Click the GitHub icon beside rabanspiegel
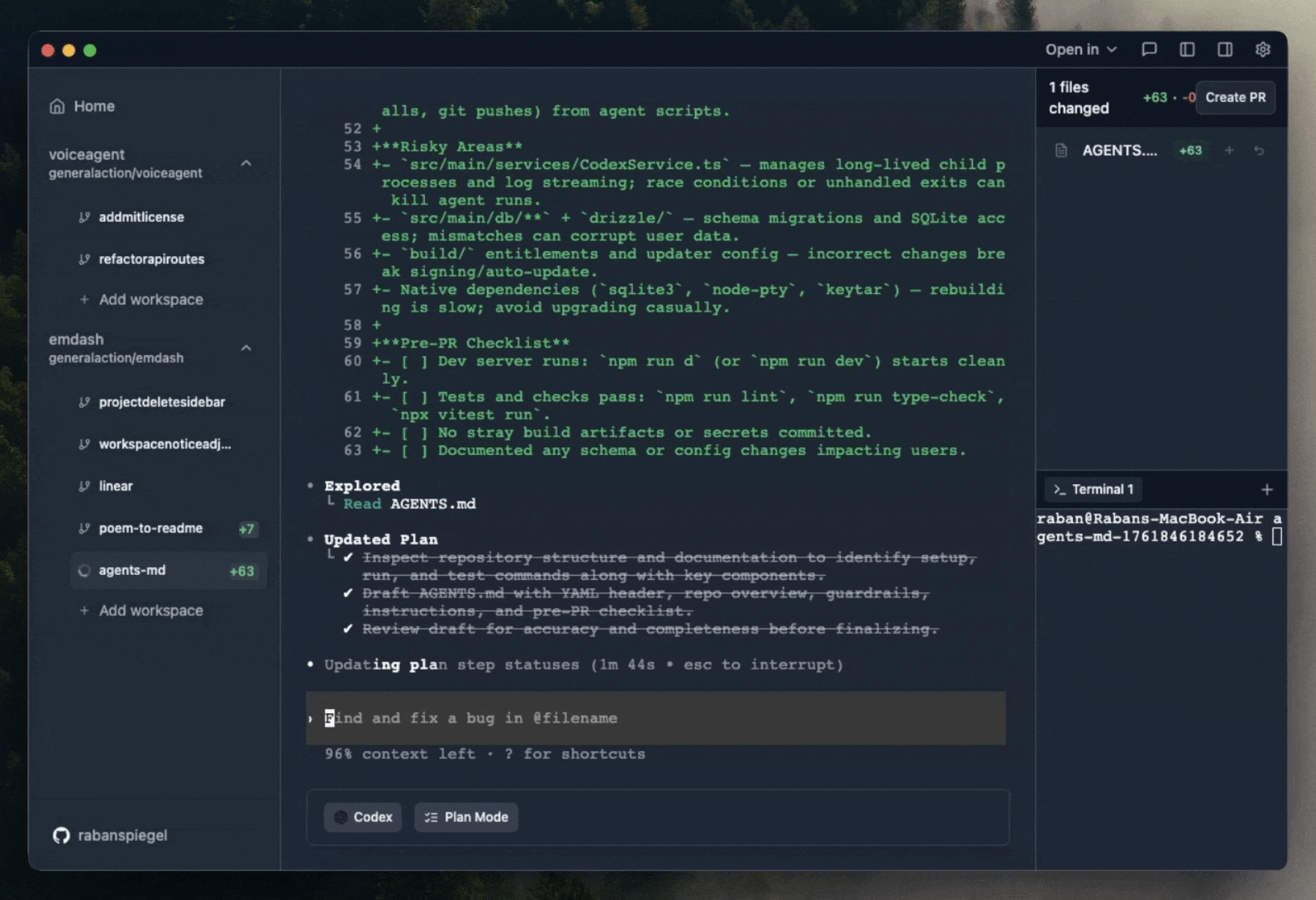The image size is (1316, 900). pos(61,835)
